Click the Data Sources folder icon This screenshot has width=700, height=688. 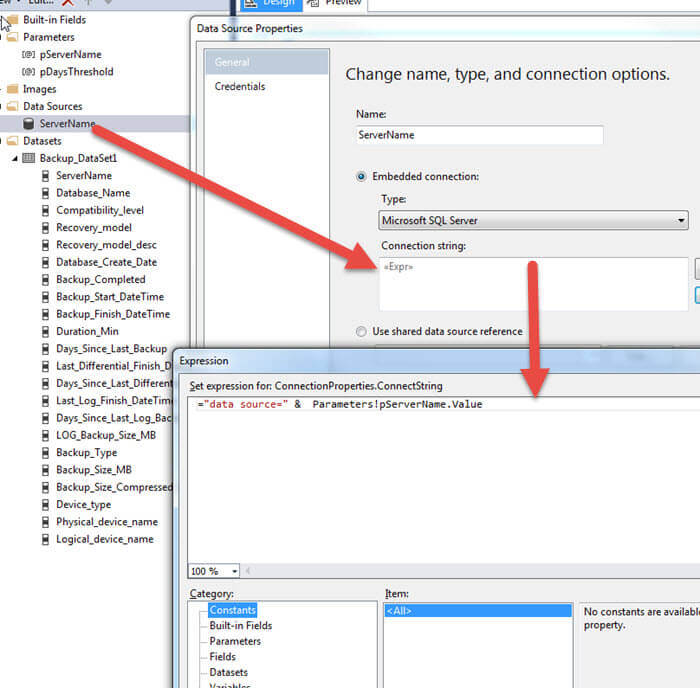[x=13, y=106]
